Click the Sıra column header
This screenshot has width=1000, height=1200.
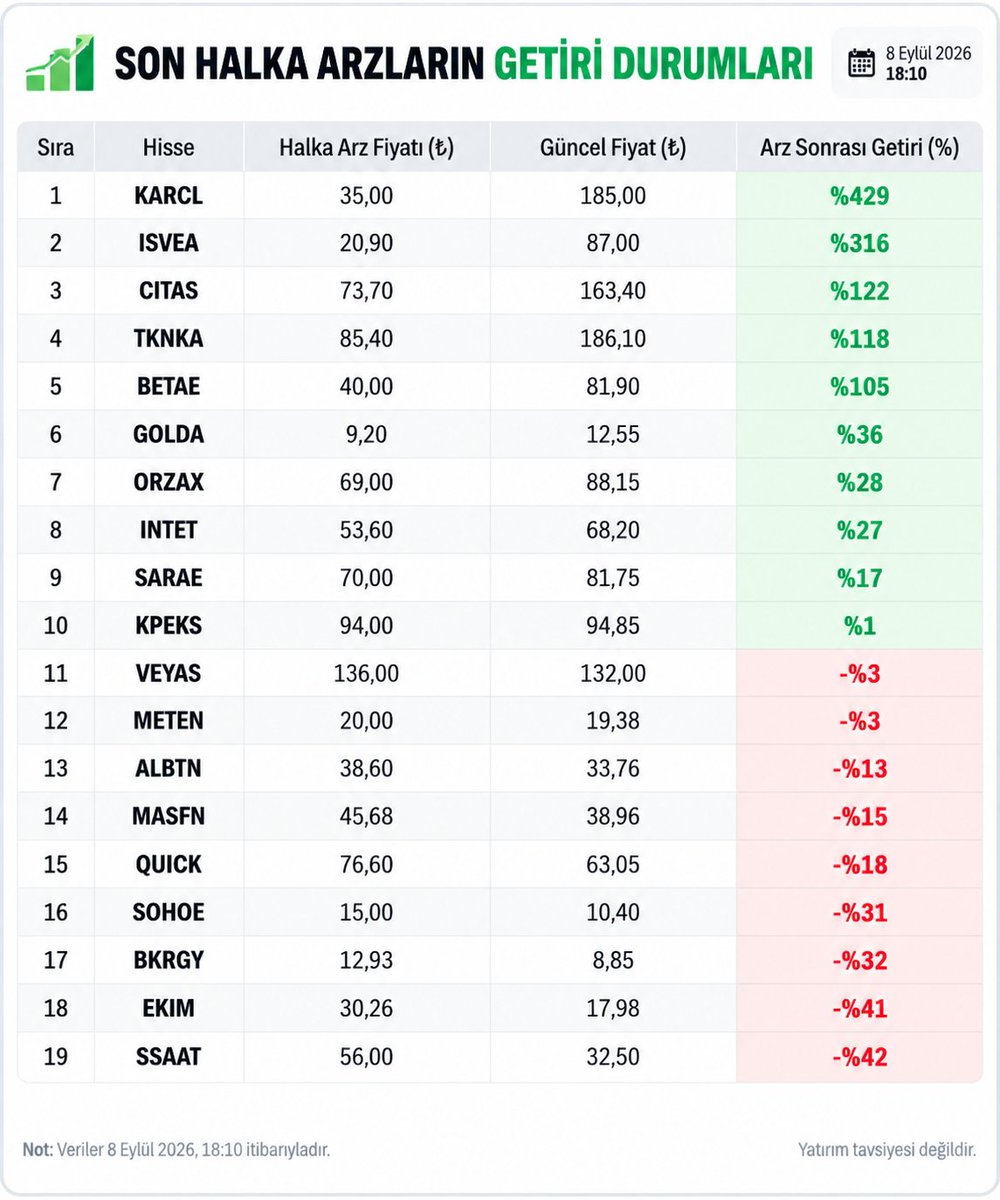click(56, 148)
